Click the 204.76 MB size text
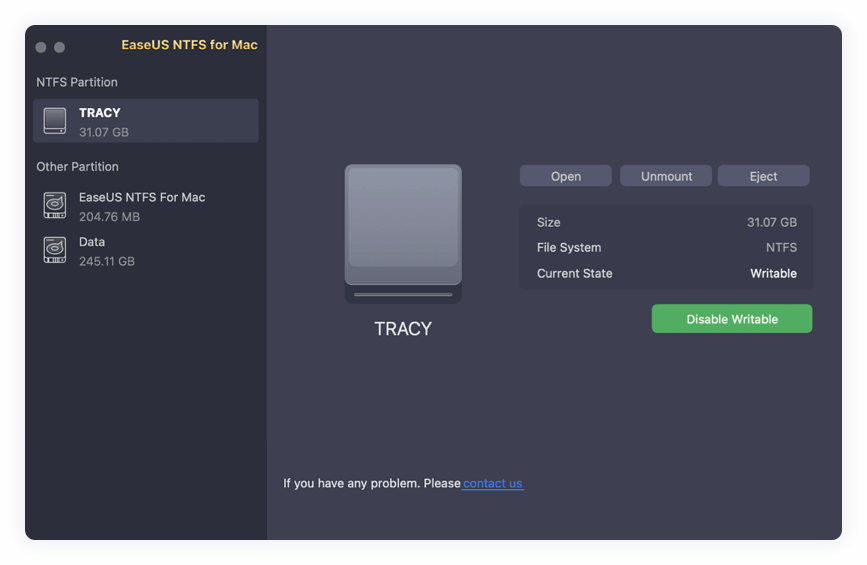 (109, 217)
